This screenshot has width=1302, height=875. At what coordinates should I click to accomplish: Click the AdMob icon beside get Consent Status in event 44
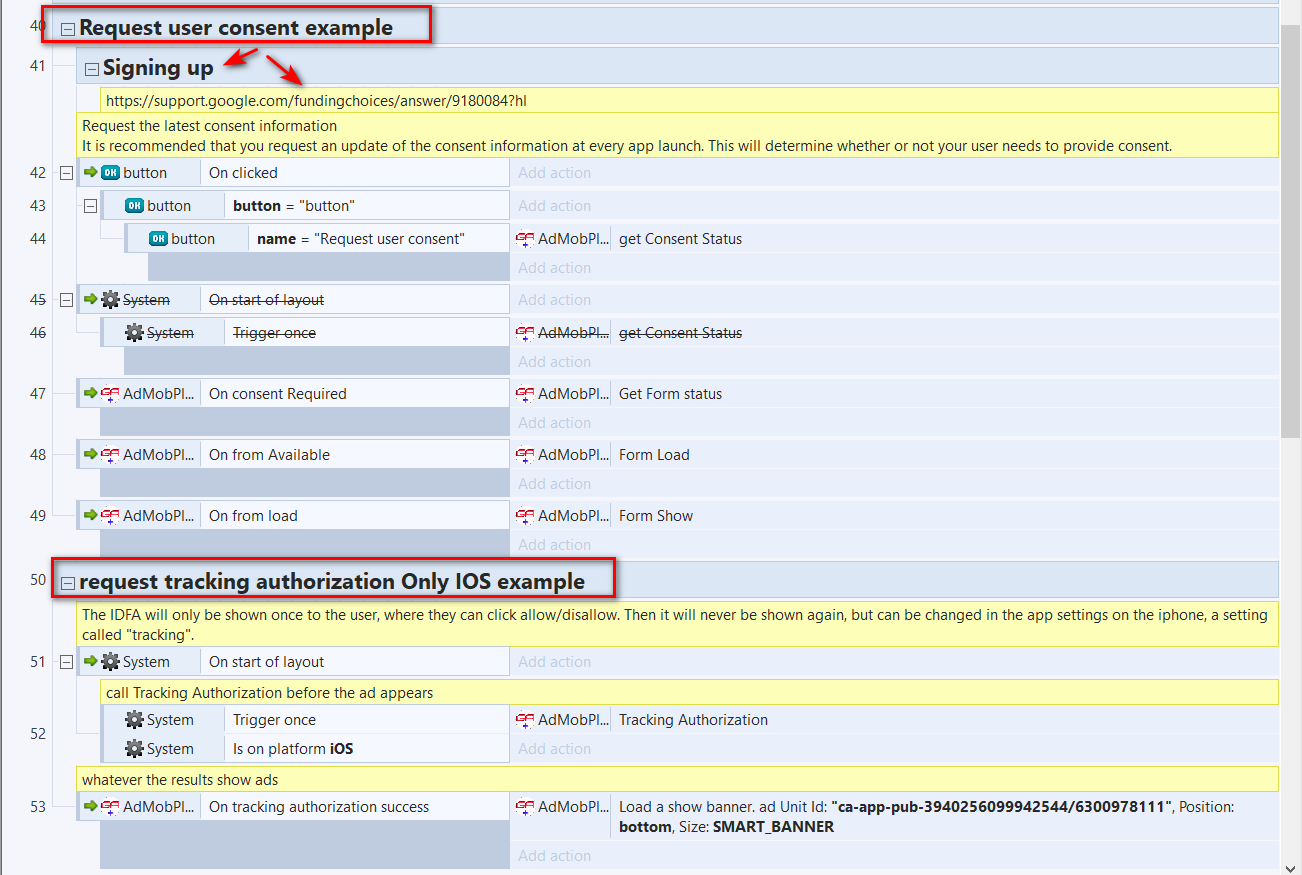525,239
